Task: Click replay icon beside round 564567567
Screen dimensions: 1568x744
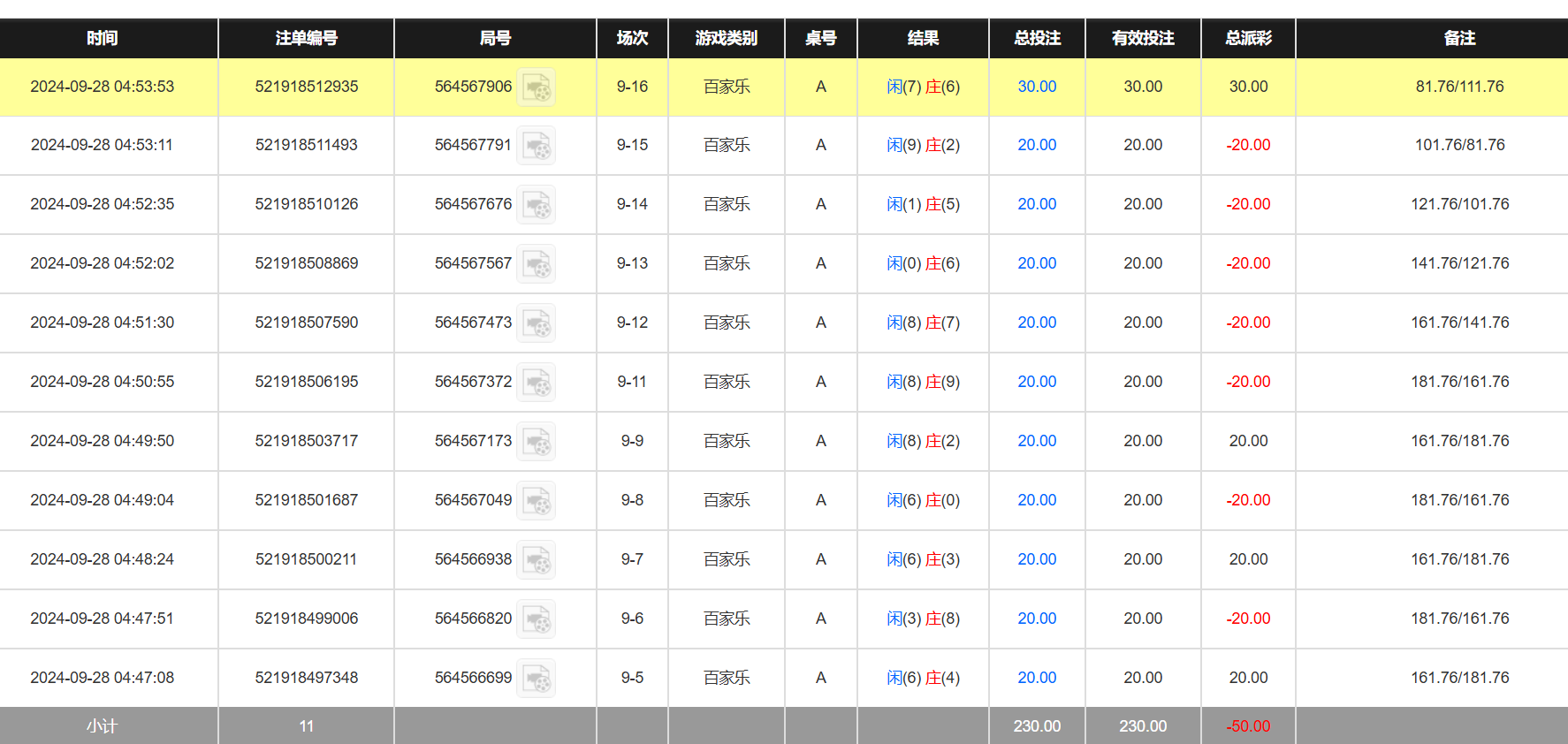Action: pos(536,264)
